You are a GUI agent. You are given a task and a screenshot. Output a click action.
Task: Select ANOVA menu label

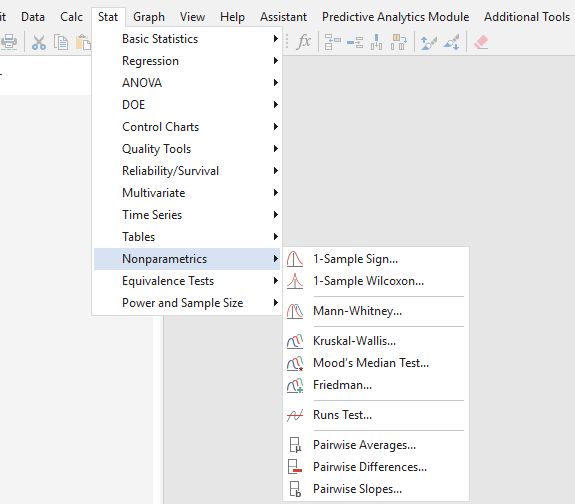tap(142, 83)
